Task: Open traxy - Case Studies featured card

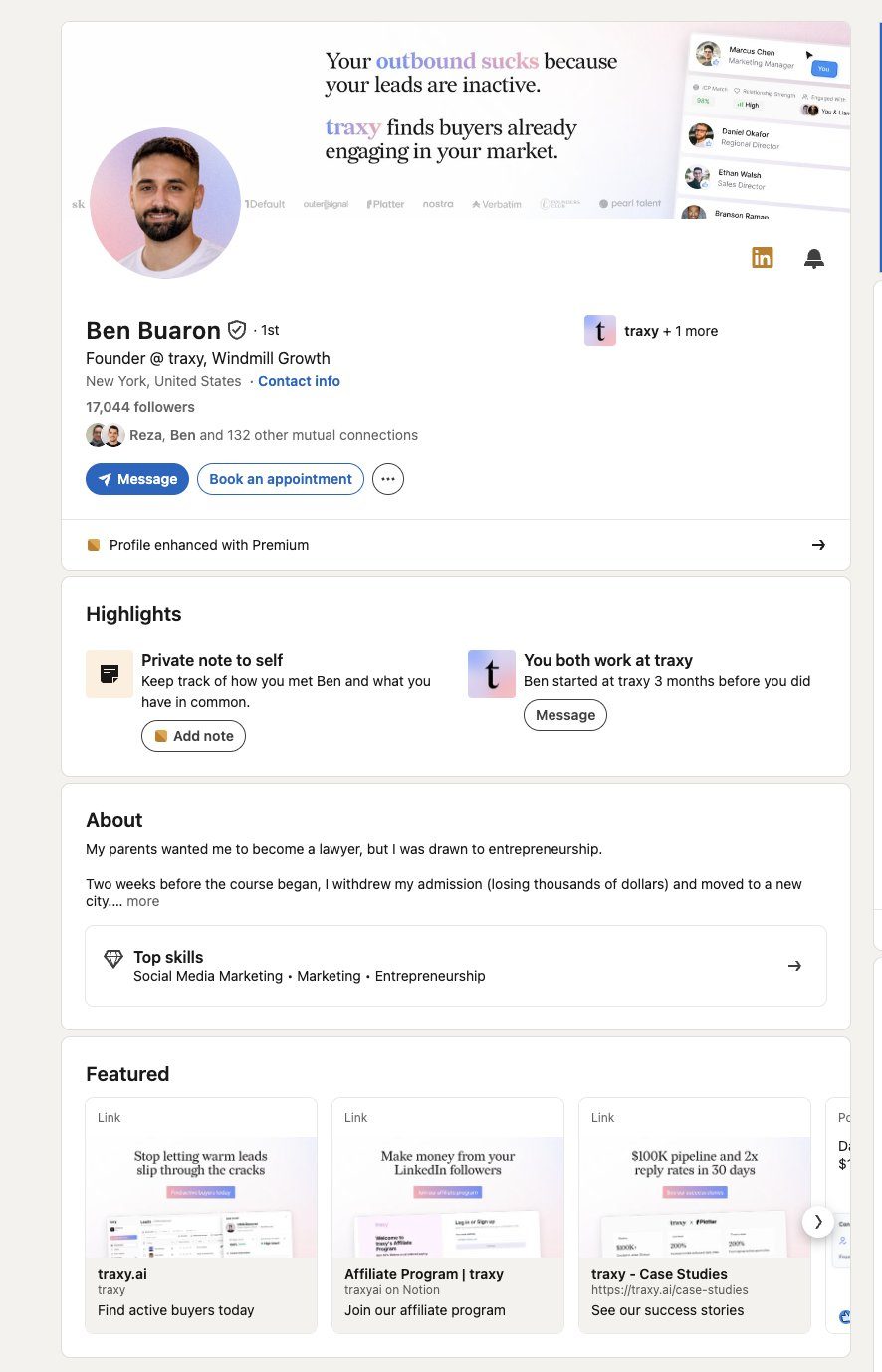Action: pyautogui.click(x=695, y=1216)
